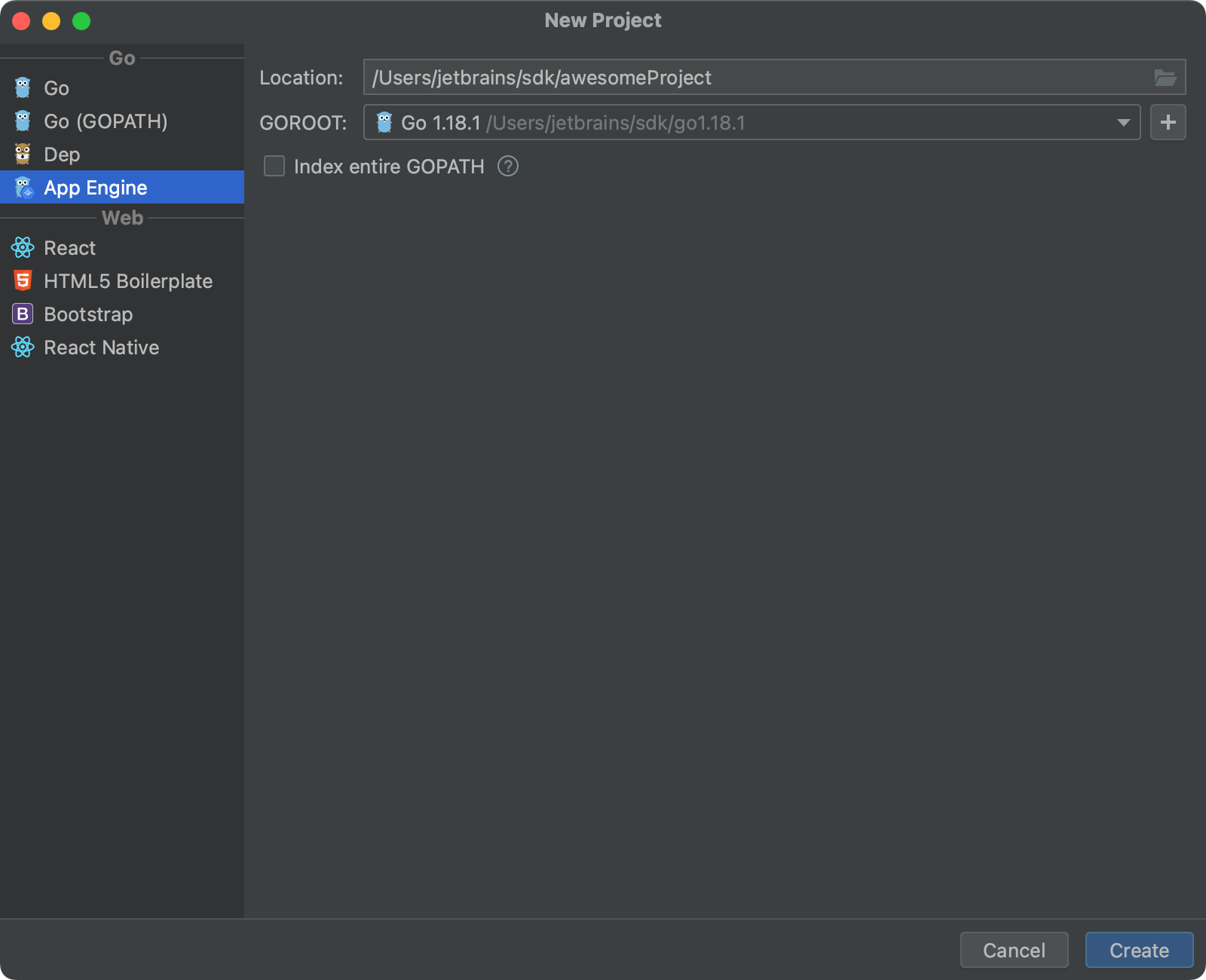This screenshot has height=980, width=1206.
Task: Select the React project template icon
Action: [x=23, y=247]
